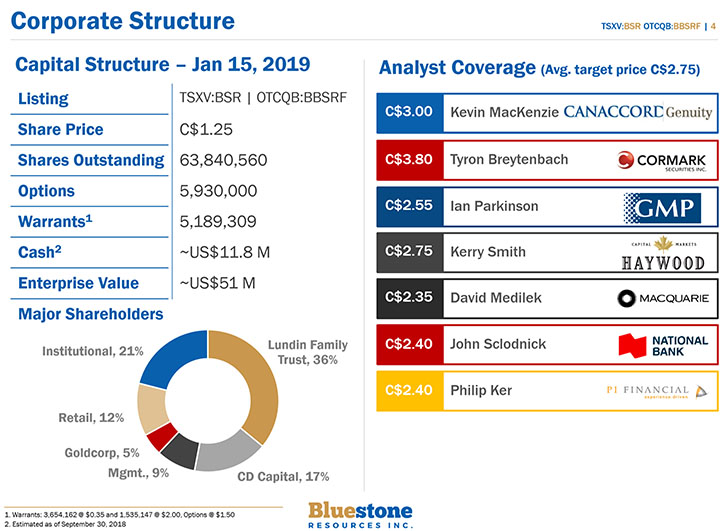Click the red Goldcorp donut segment
This screenshot has height=531, width=725.
pos(161,436)
